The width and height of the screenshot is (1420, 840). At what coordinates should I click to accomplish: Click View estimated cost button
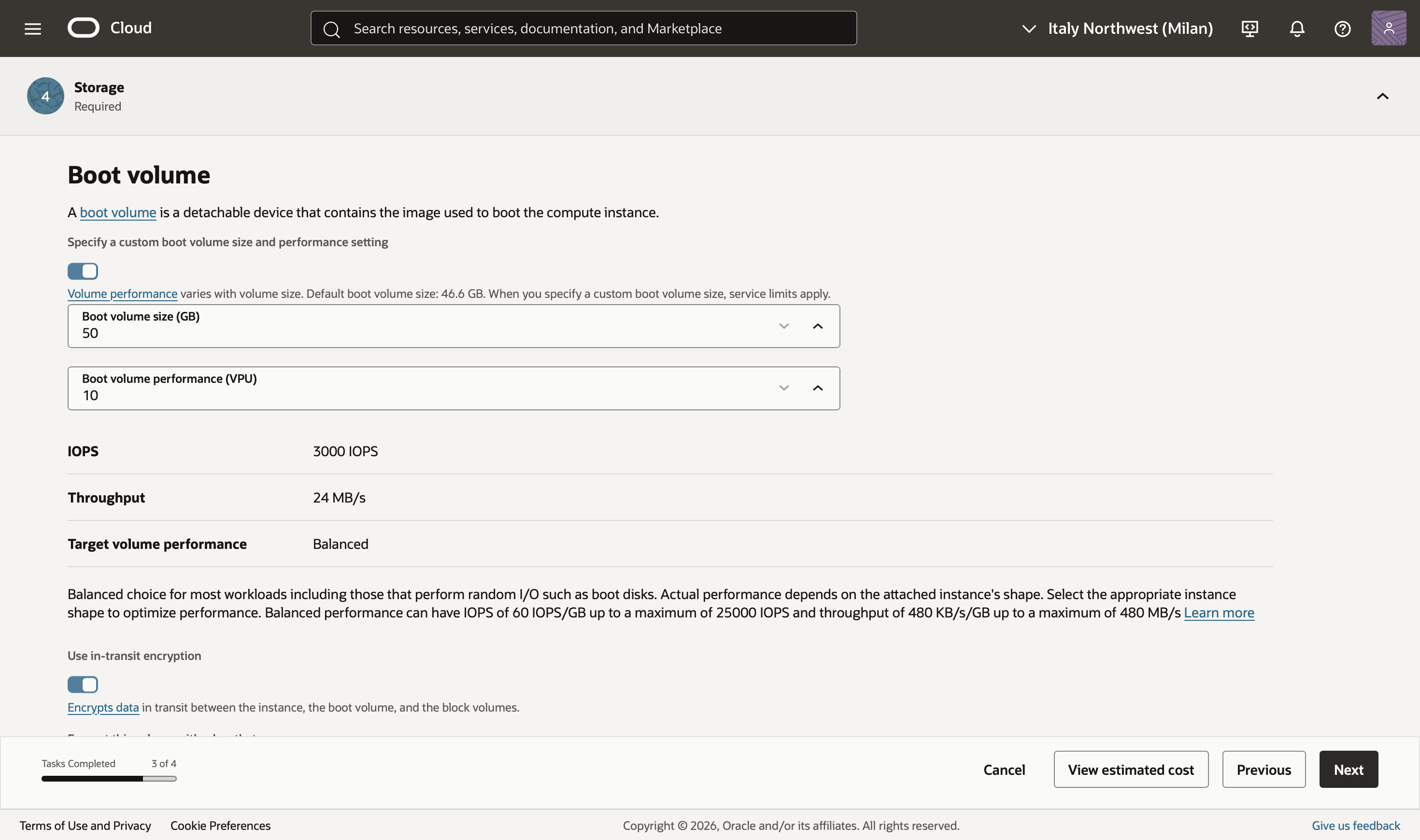click(1131, 769)
